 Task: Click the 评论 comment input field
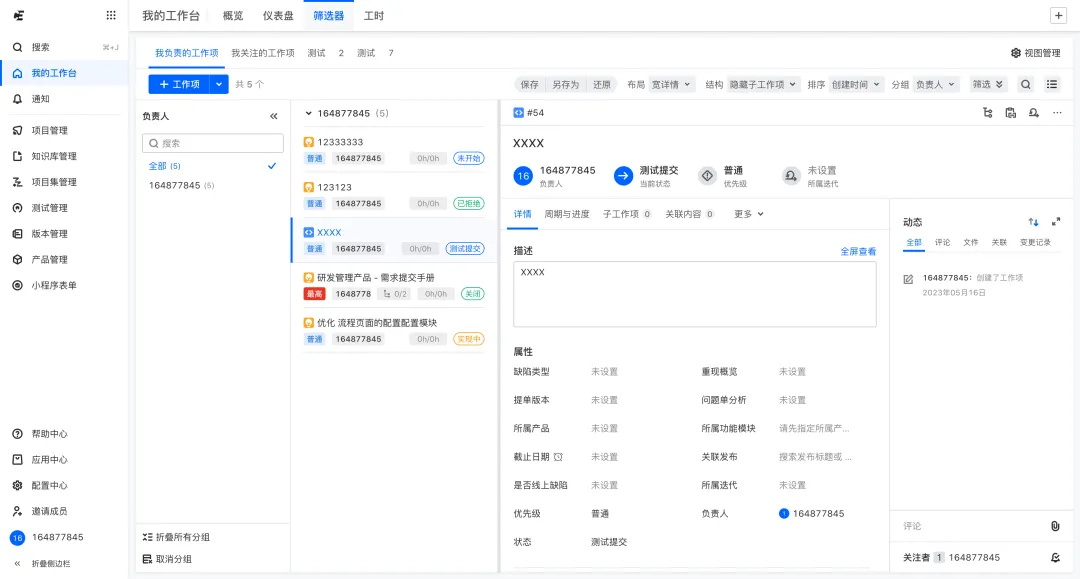960,525
